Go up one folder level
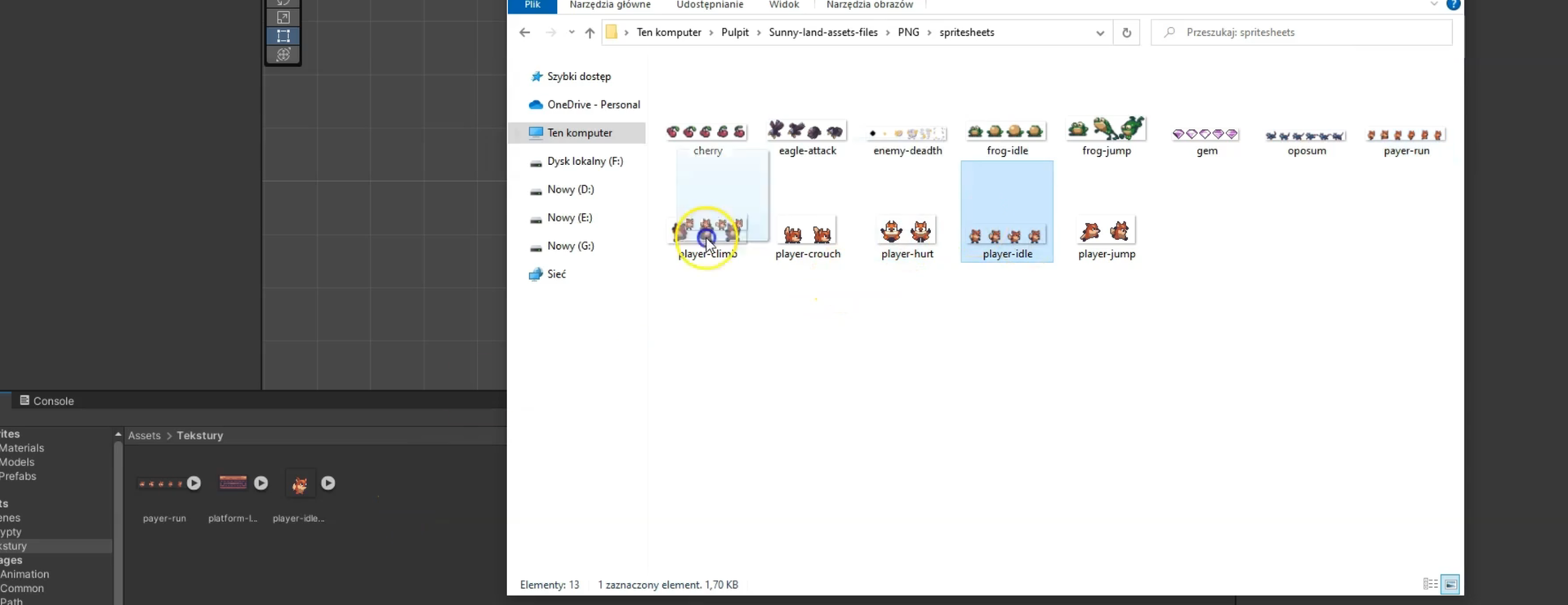This screenshot has height=605, width=1568. pos(590,33)
